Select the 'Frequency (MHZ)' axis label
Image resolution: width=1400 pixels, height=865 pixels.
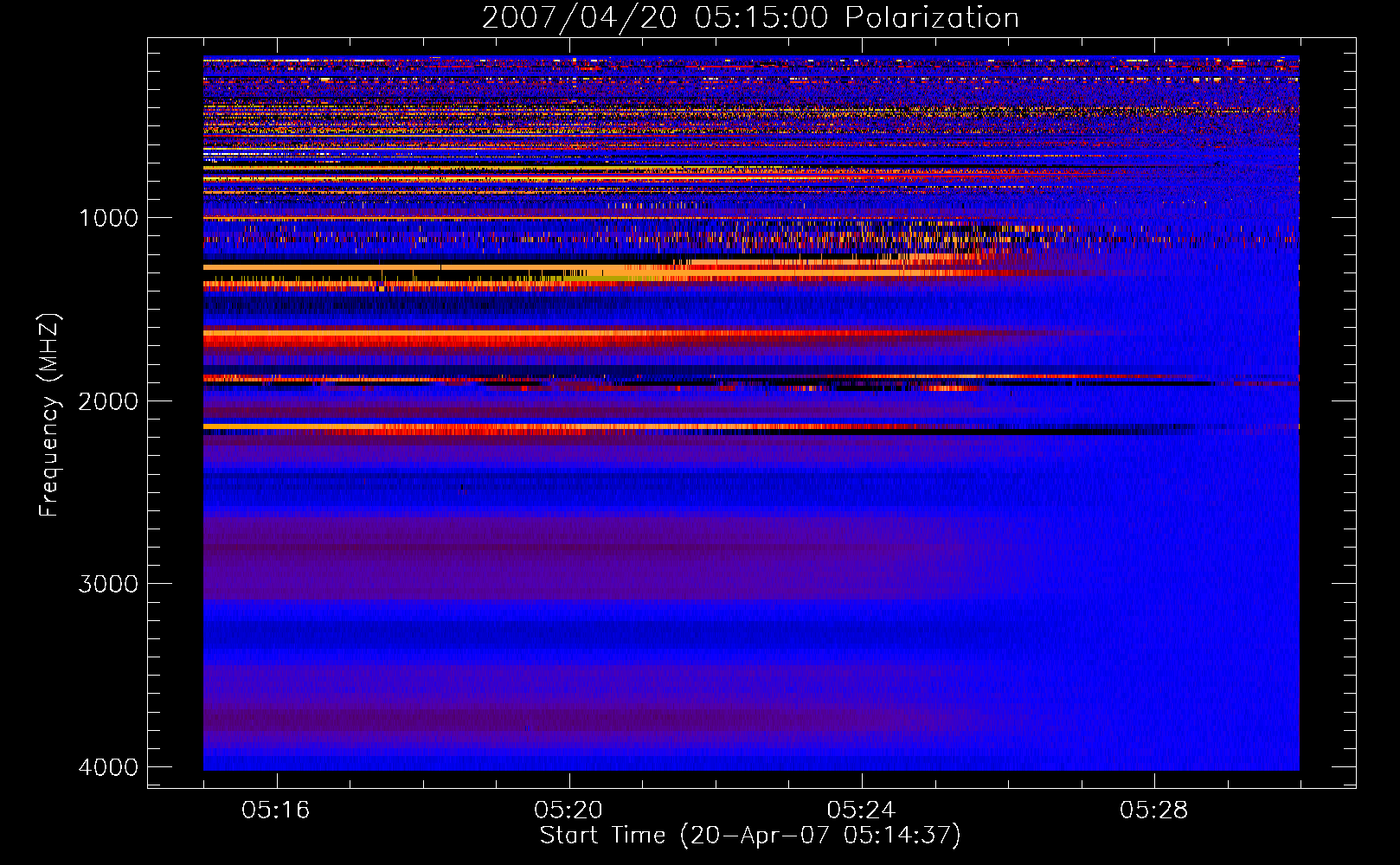pyautogui.click(x=49, y=415)
